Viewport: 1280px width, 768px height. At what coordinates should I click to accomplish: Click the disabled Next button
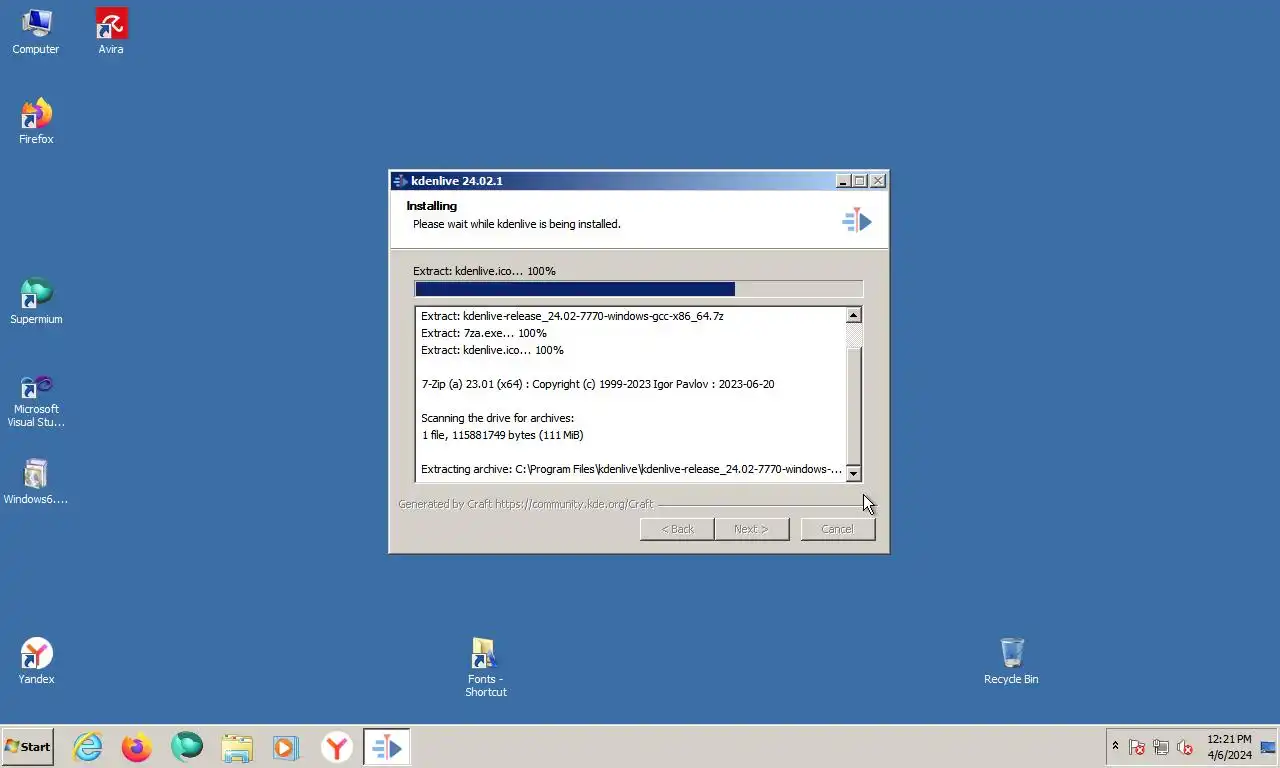pyautogui.click(x=751, y=529)
